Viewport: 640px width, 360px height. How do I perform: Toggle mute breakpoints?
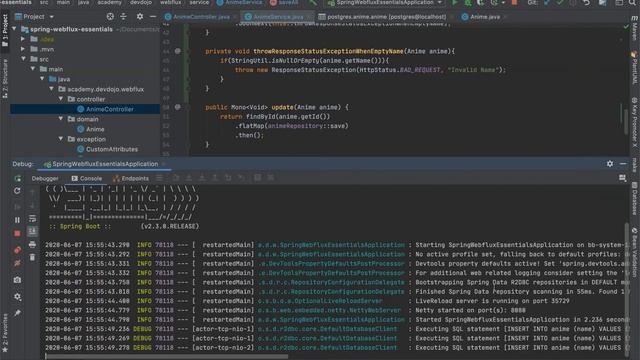tap(17, 263)
